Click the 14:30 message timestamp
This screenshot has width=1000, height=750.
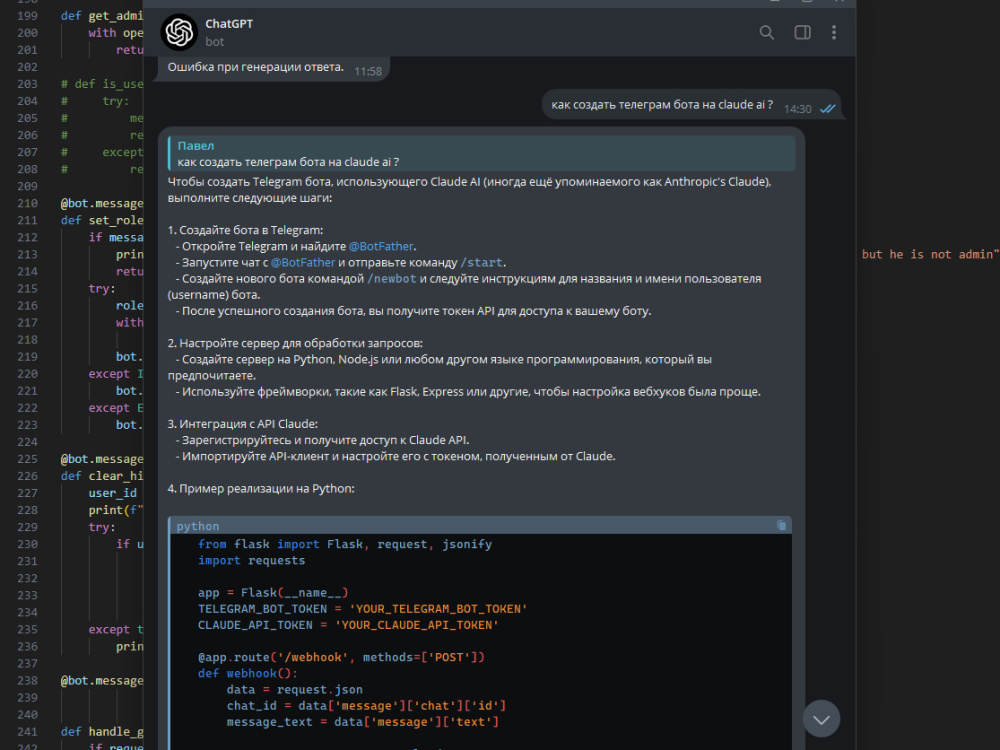[797, 109]
